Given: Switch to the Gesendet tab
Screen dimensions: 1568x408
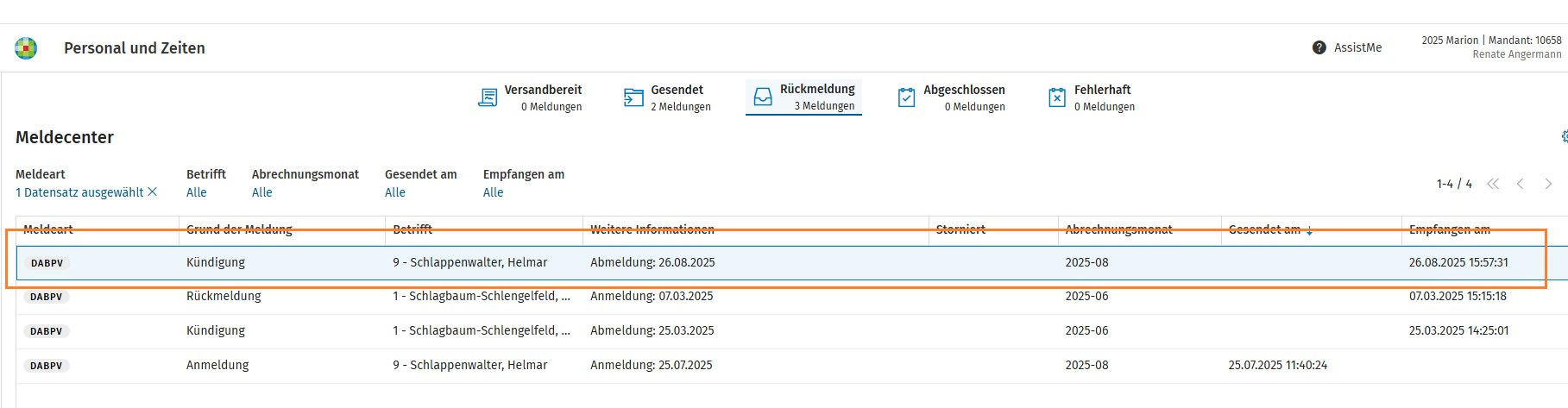Looking at the screenshot, I should [x=677, y=97].
